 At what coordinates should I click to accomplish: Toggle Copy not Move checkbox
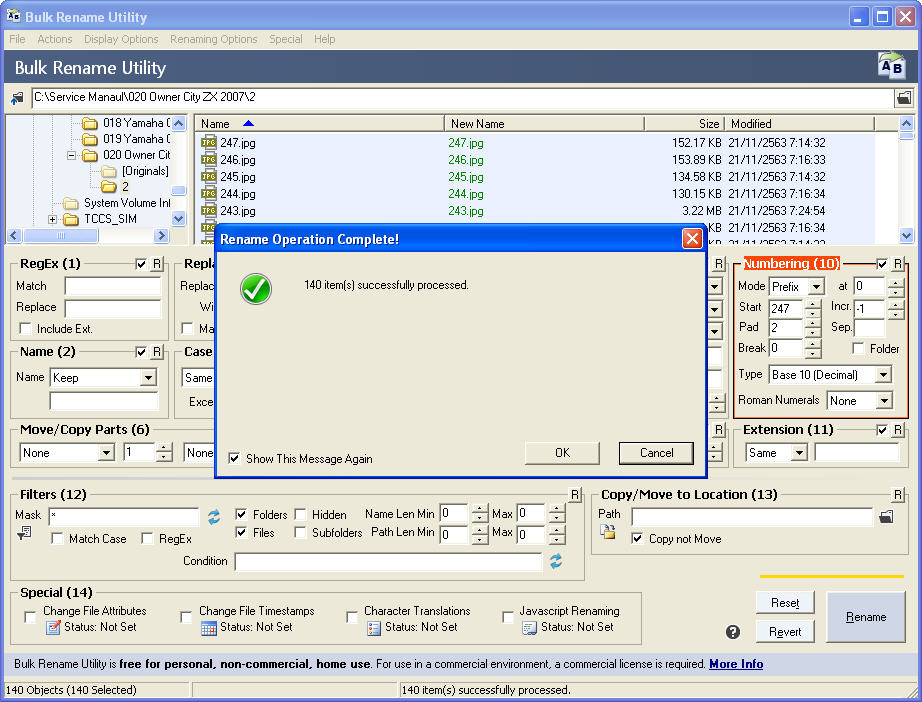click(637, 538)
